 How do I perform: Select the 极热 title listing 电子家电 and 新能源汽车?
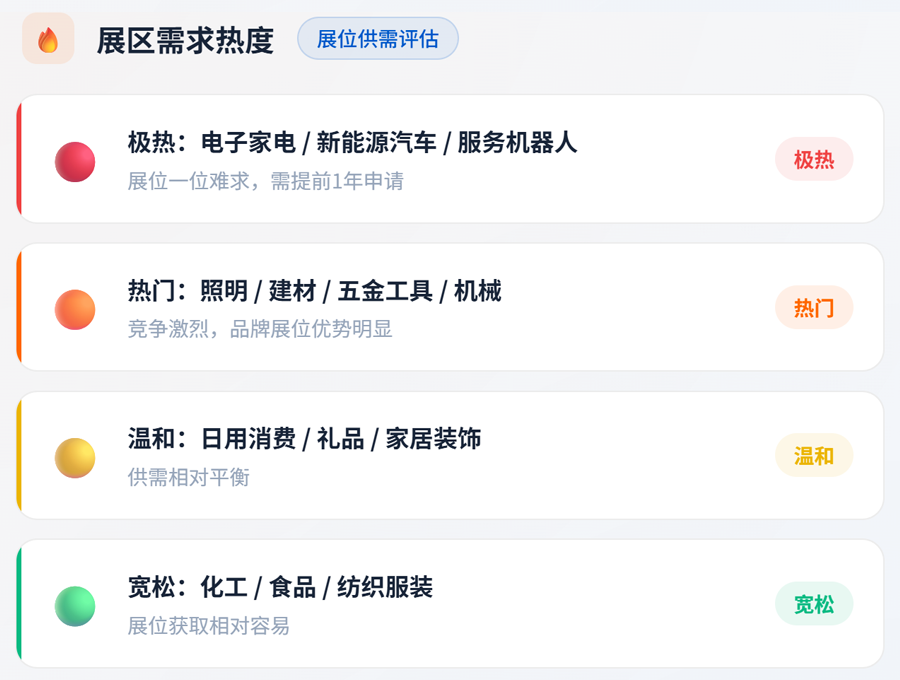click(x=352, y=143)
